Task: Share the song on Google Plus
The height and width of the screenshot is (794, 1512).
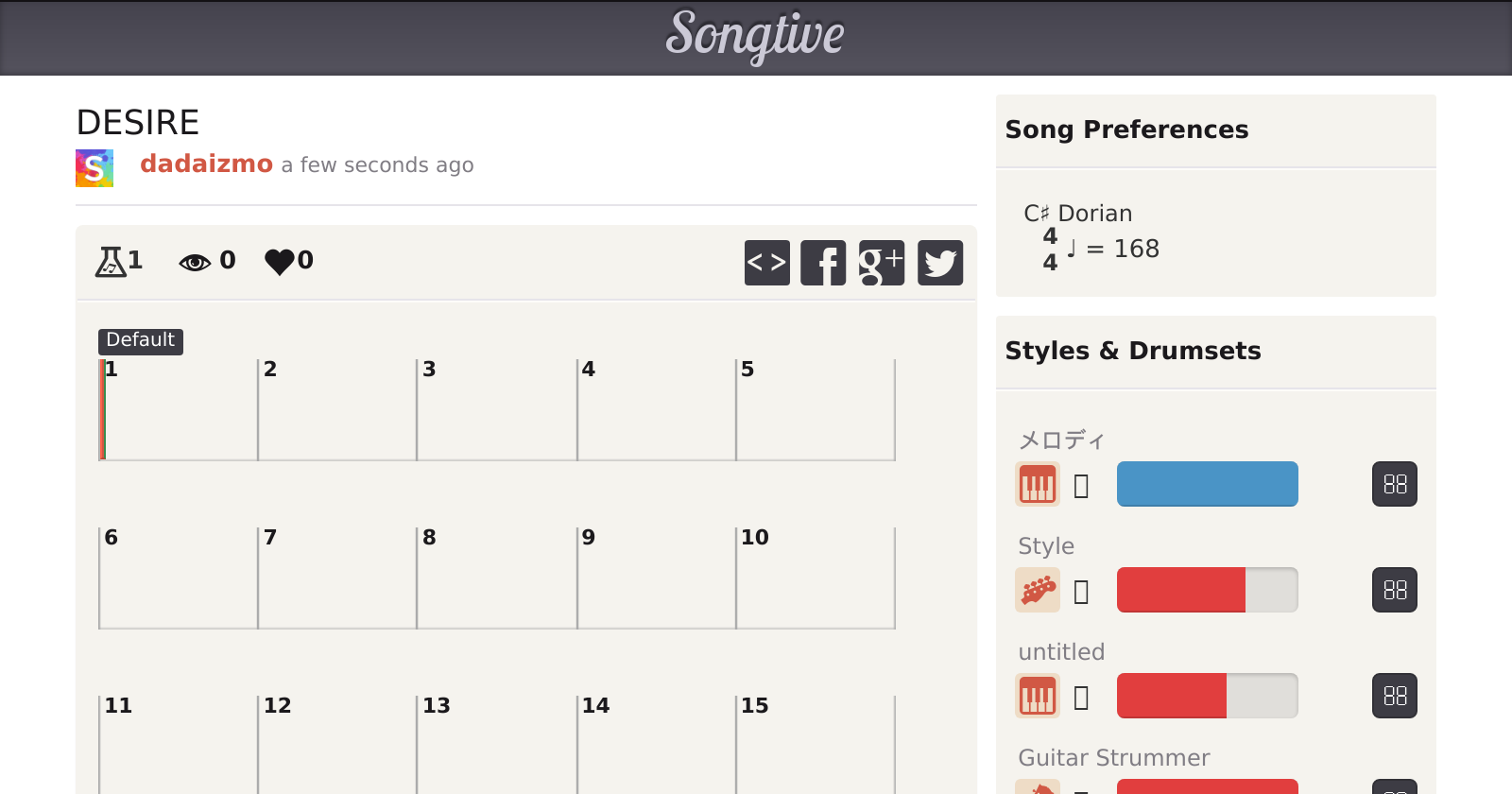Action: click(x=881, y=263)
